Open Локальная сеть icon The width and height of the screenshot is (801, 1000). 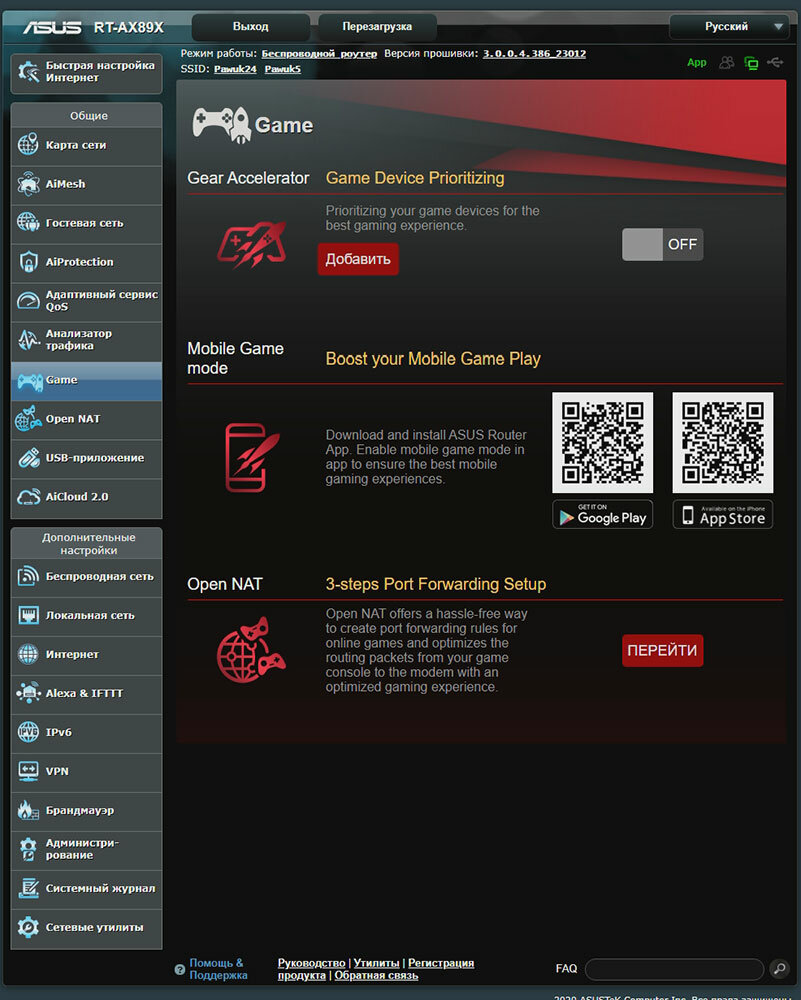(28, 615)
